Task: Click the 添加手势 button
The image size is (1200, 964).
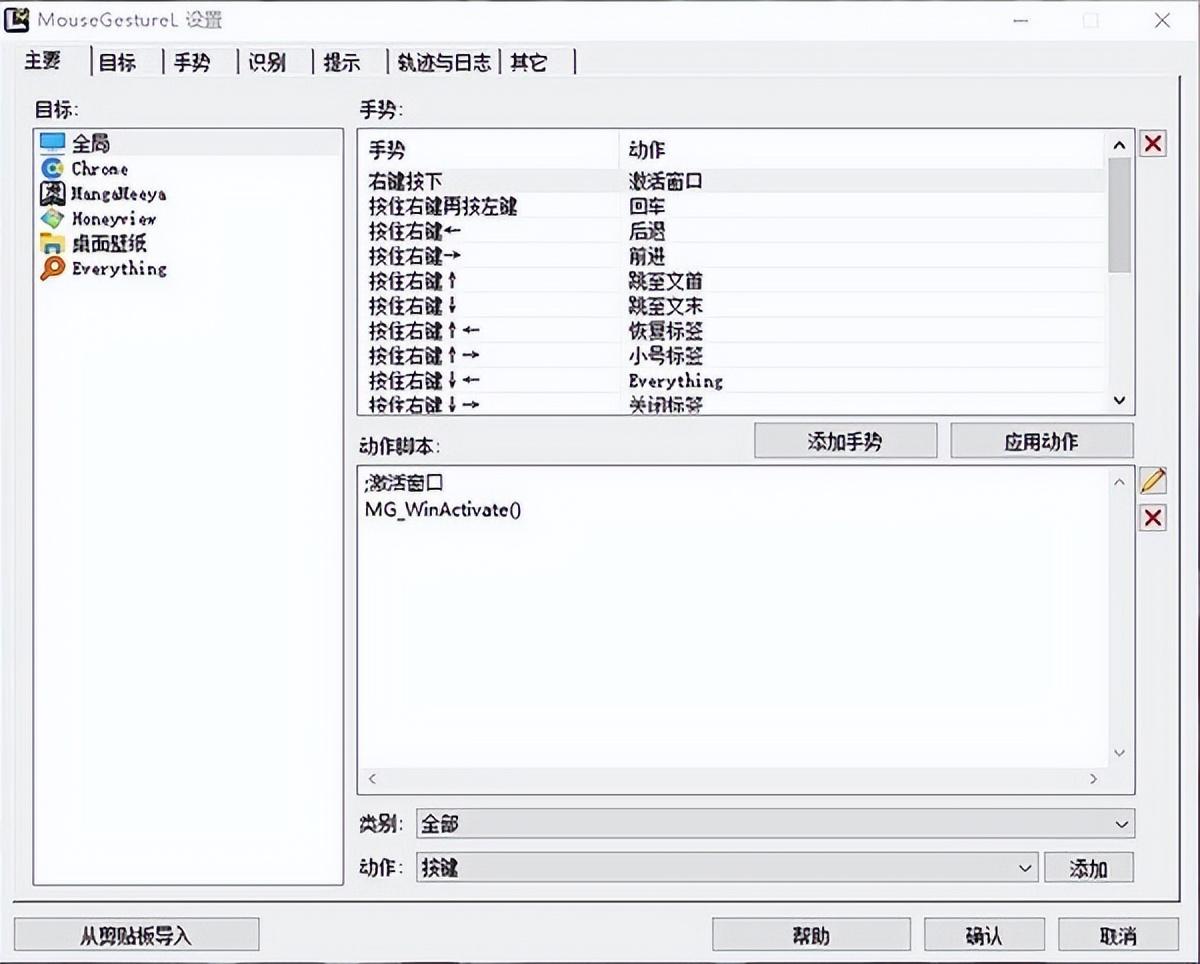Action: tap(845, 441)
